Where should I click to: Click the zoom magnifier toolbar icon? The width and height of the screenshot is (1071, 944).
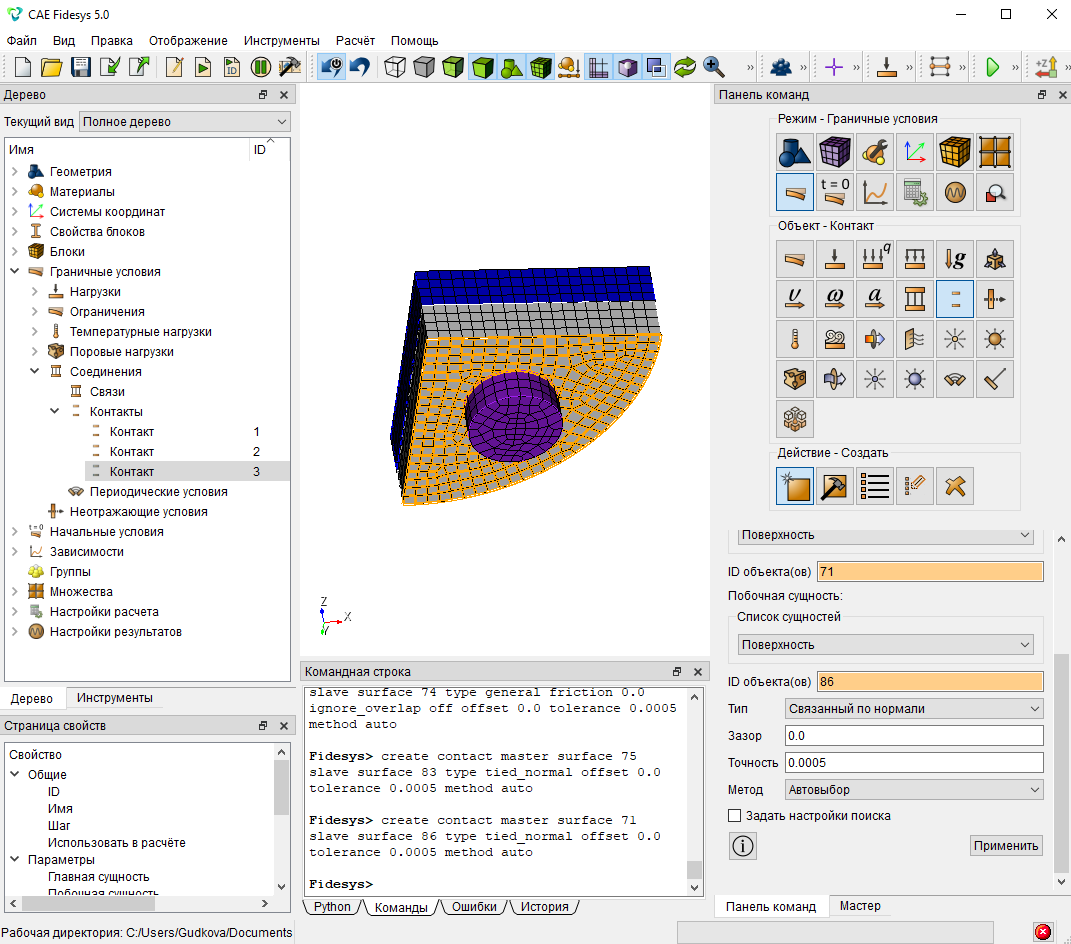point(714,67)
